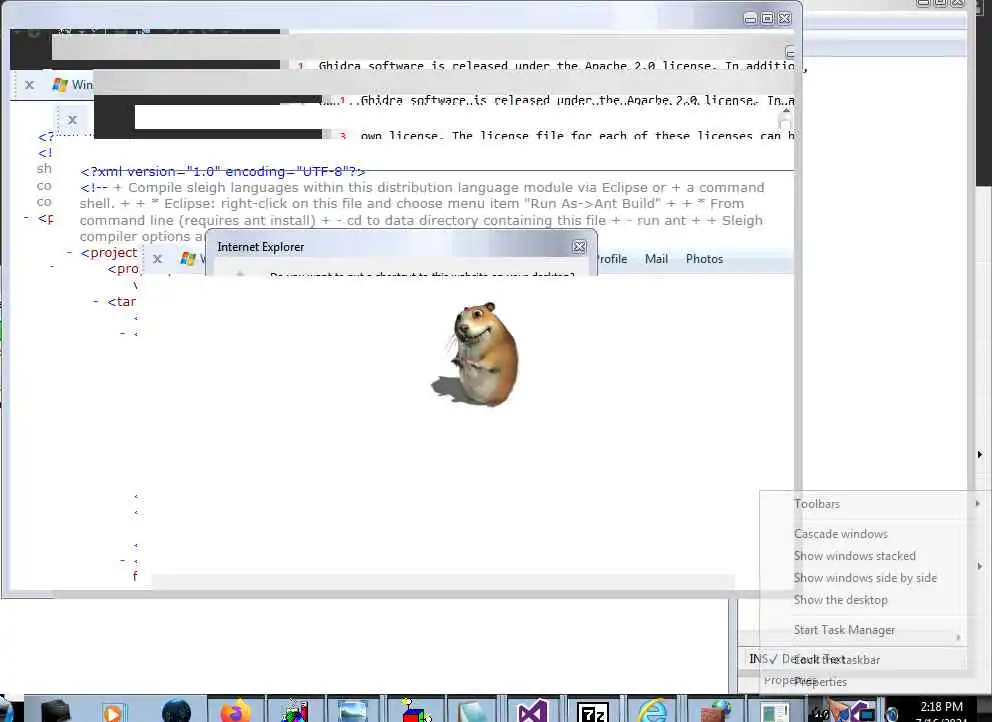992x722 pixels.
Task: Click the Profile link
Action: click(x=612, y=259)
